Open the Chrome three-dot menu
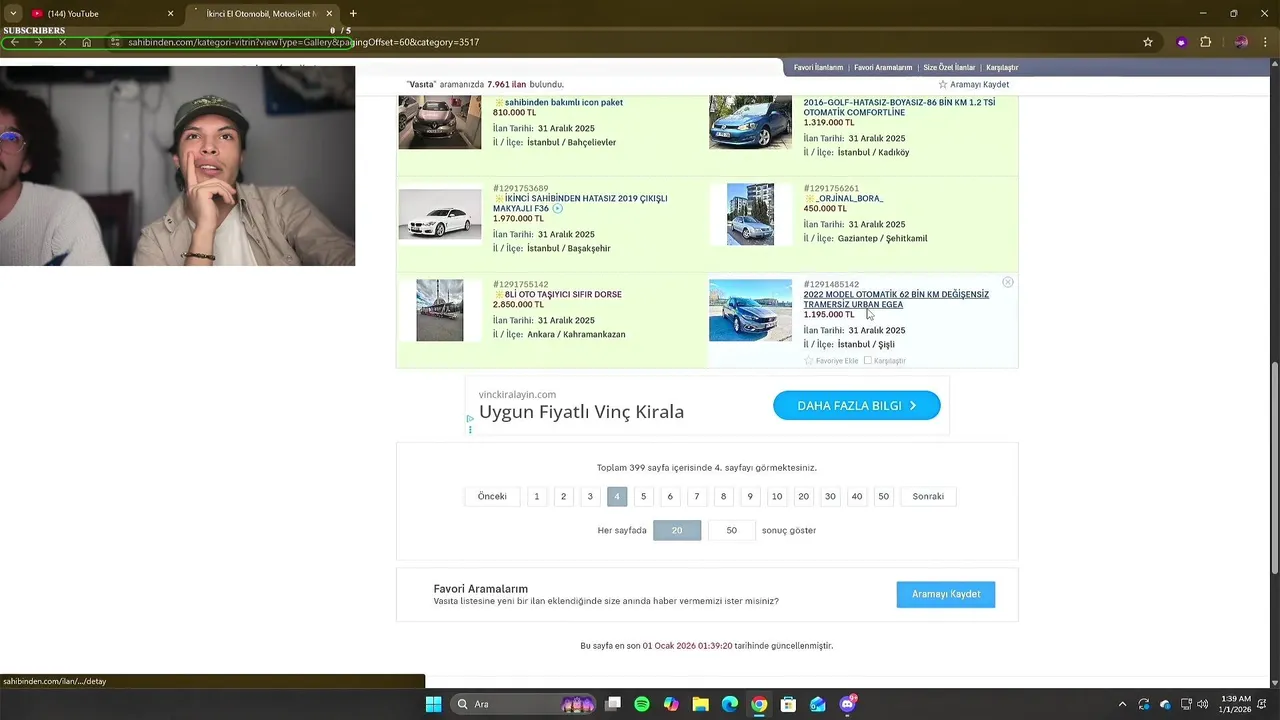 coord(1265,42)
